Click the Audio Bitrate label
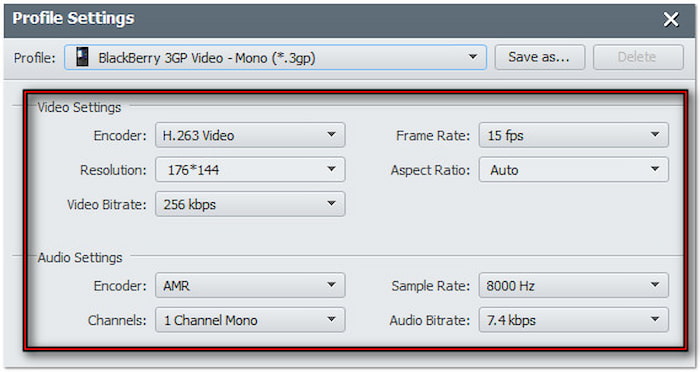 (x=429, y=320)
